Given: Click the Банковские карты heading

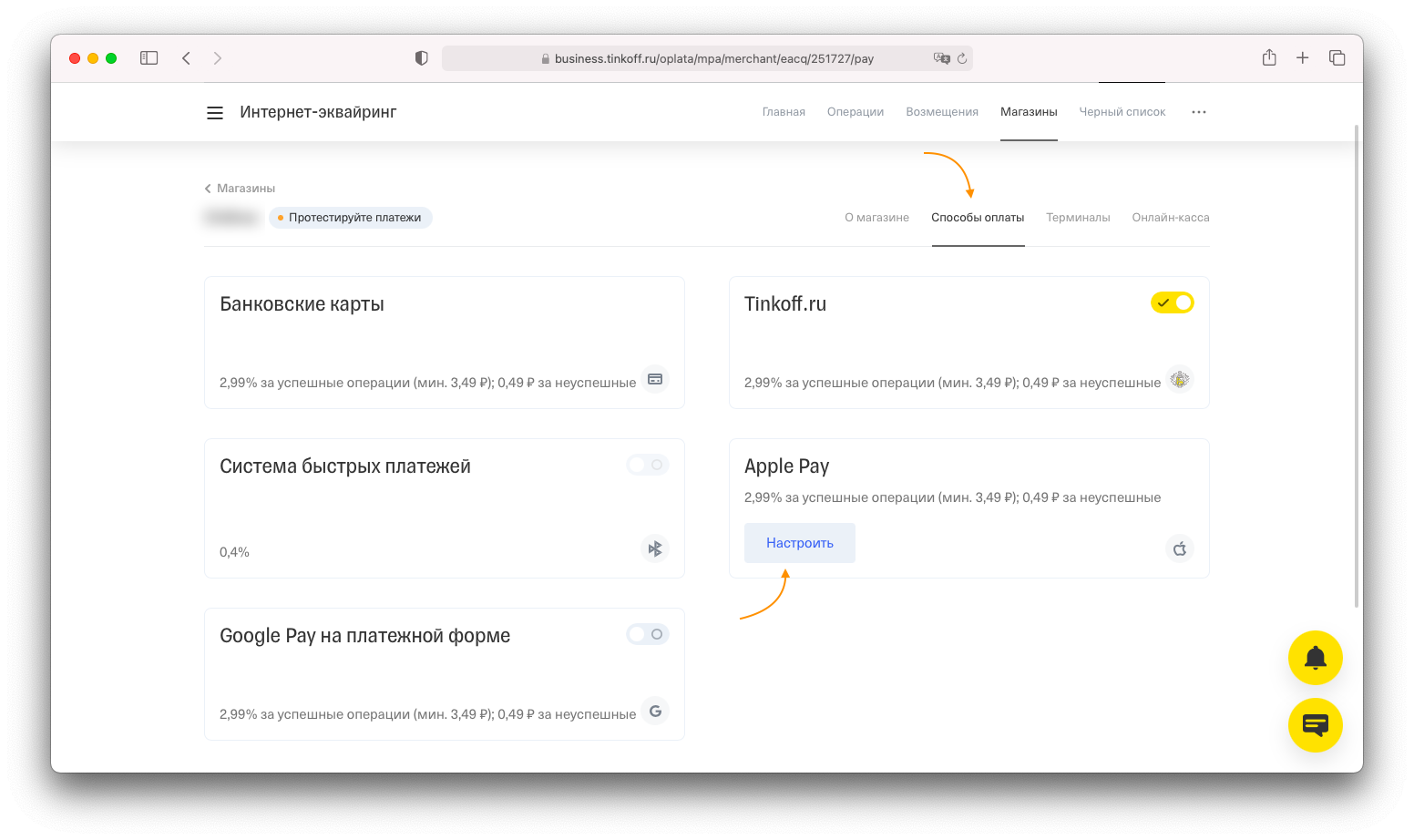Looking at the screenshot, I should pos(302,304).
